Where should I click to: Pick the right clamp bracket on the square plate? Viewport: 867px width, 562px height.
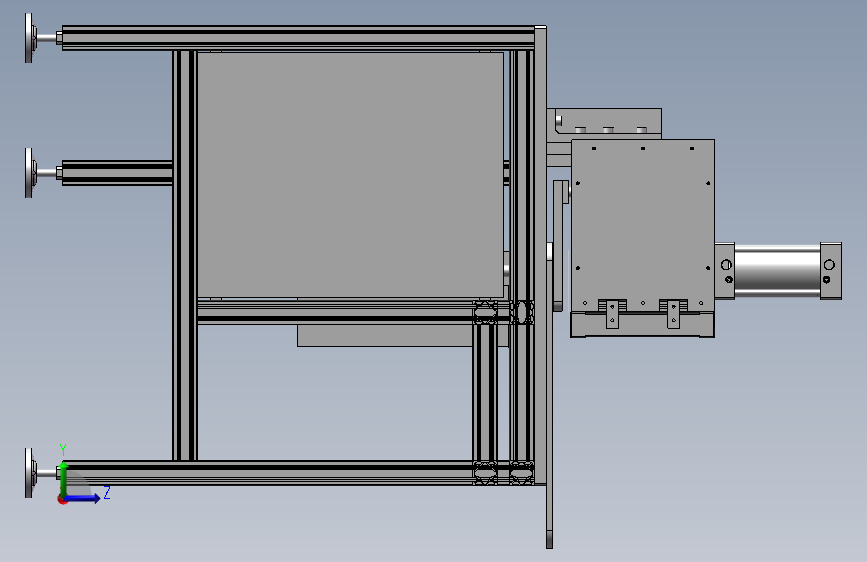pos(673,314)
